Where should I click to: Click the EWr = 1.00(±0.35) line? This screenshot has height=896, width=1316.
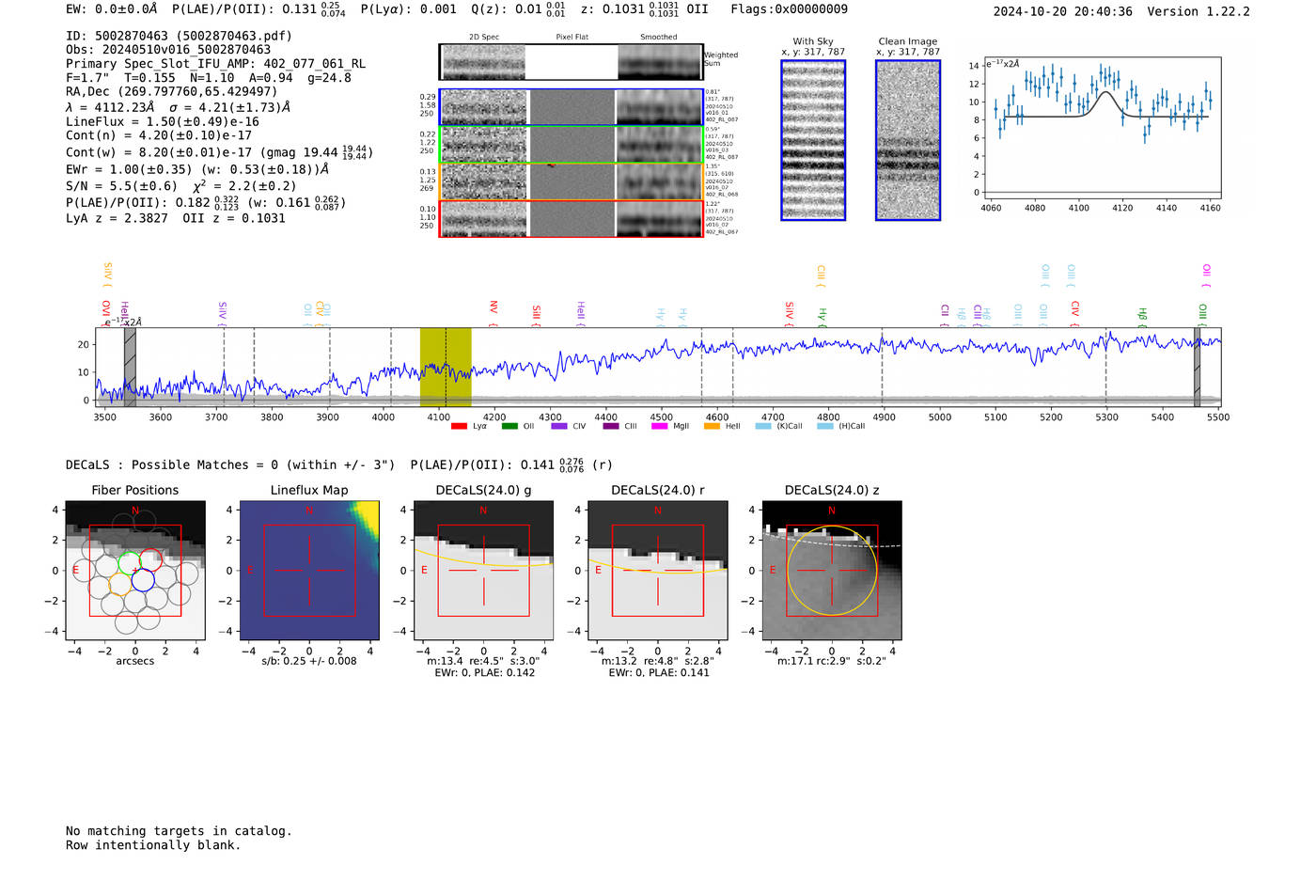(x=197, y=169)
